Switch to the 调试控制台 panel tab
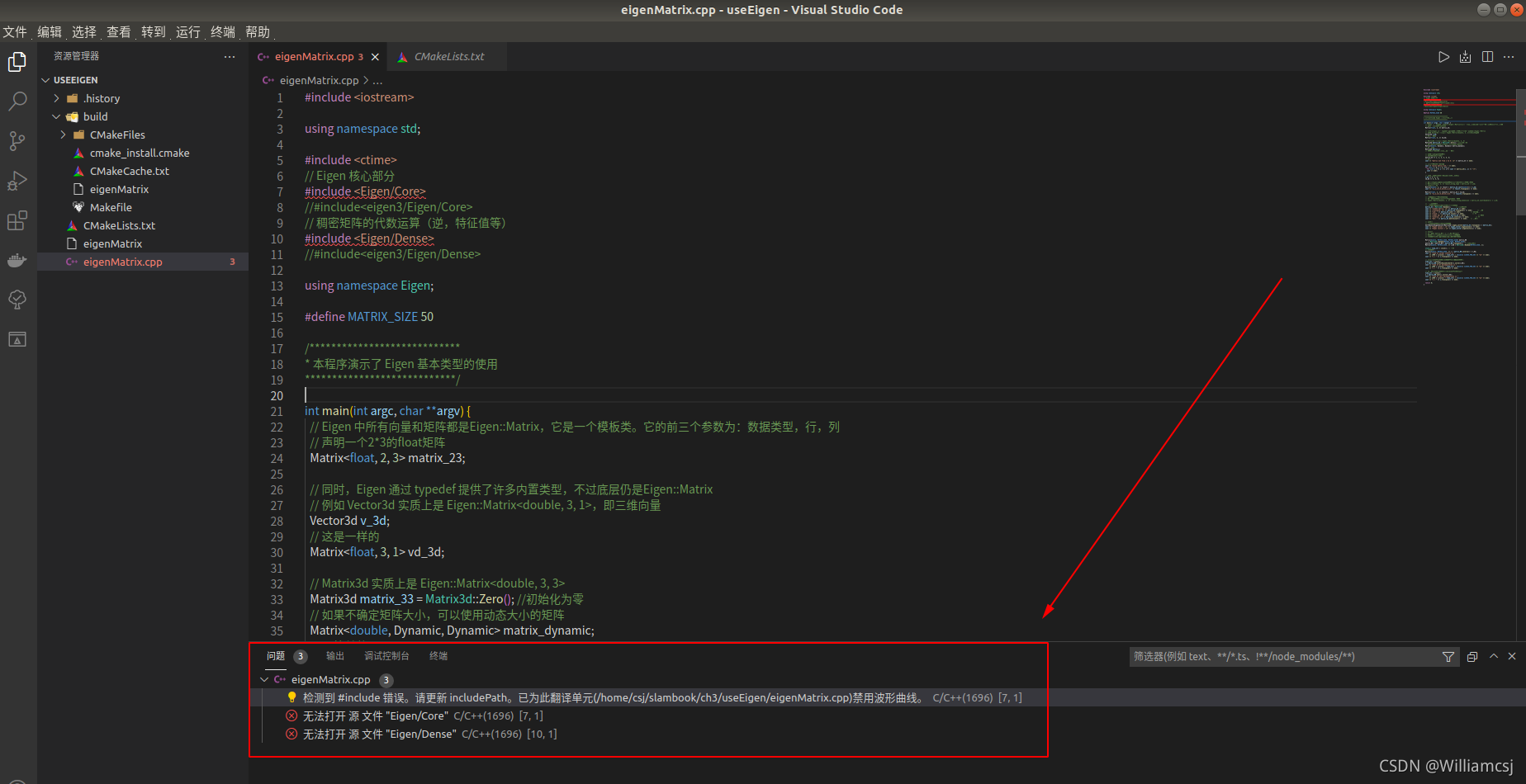Screen dimensions: 1526x784 (x=386, y=656)
